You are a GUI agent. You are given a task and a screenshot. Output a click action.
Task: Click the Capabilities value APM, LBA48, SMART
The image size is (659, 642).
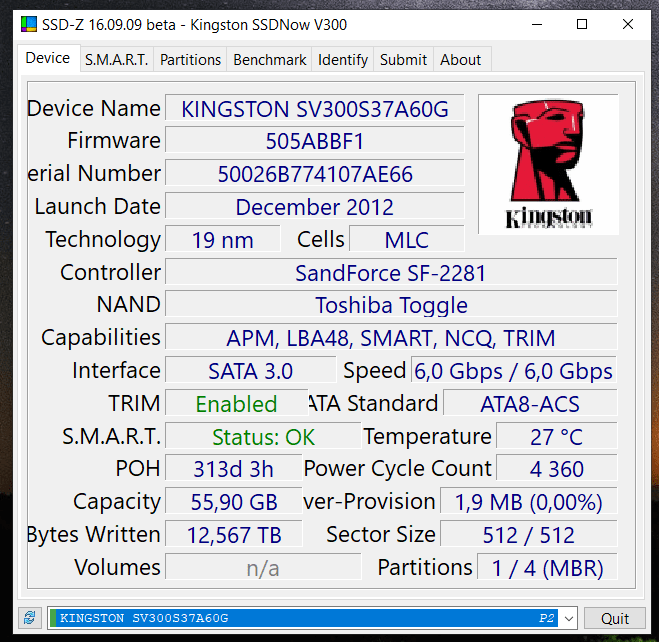[x=391, y=338]
